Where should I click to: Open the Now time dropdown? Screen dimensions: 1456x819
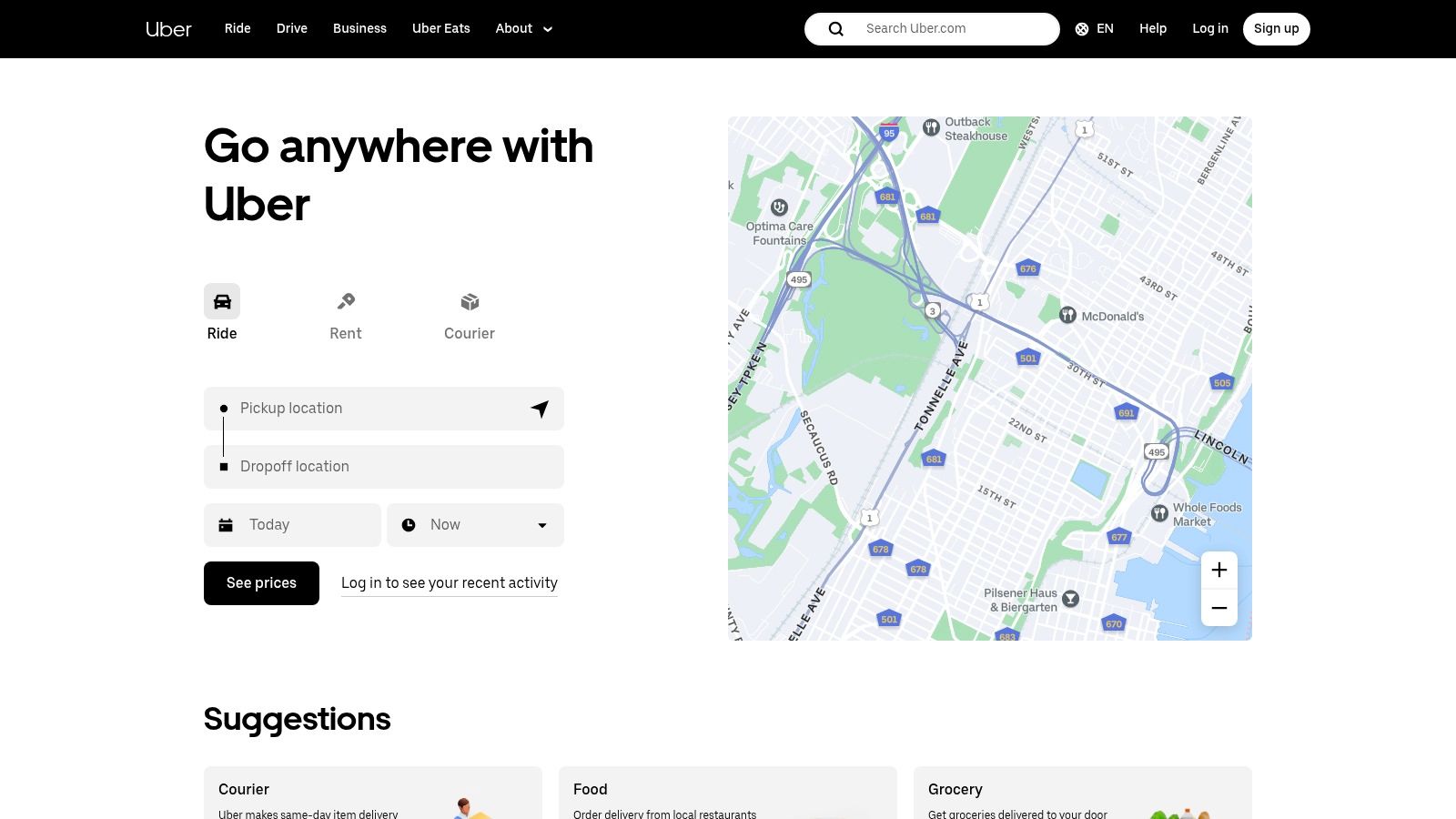pyautogui.click(x=475, y=524)
